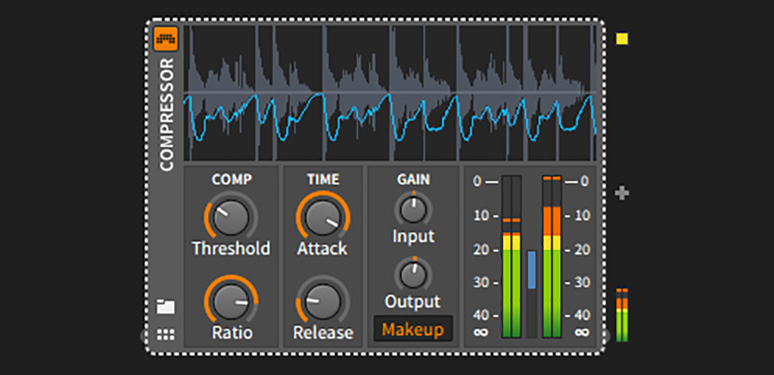Click the blue gain reduction meter

click(x=531, y=294)
